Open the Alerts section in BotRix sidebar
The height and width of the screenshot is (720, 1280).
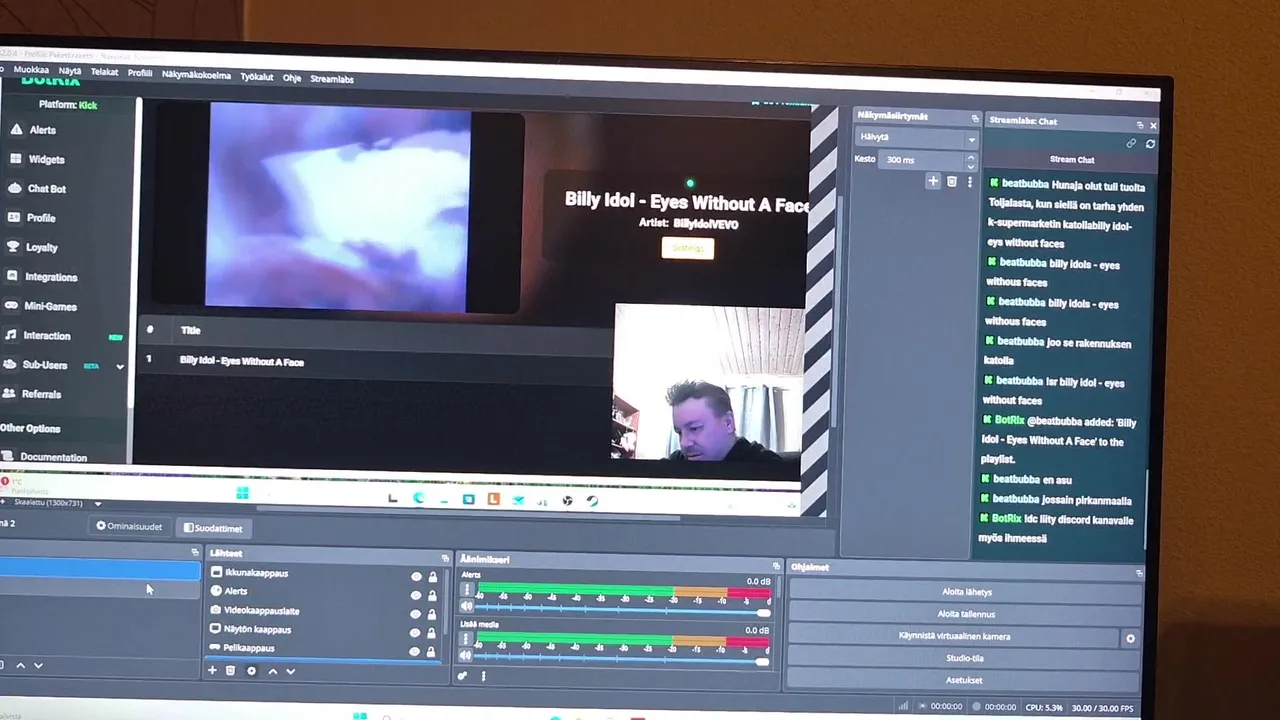pos(32,130)
